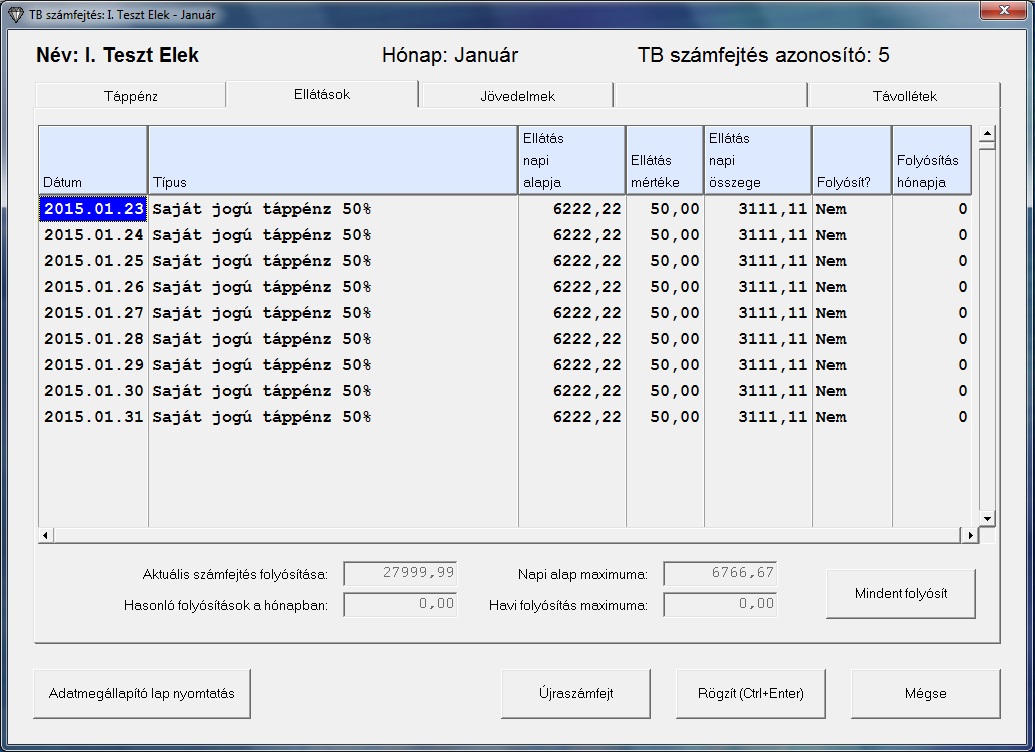Click the Aktuális számfejtés folyósítása field
1035x752 pixels.
400,573
